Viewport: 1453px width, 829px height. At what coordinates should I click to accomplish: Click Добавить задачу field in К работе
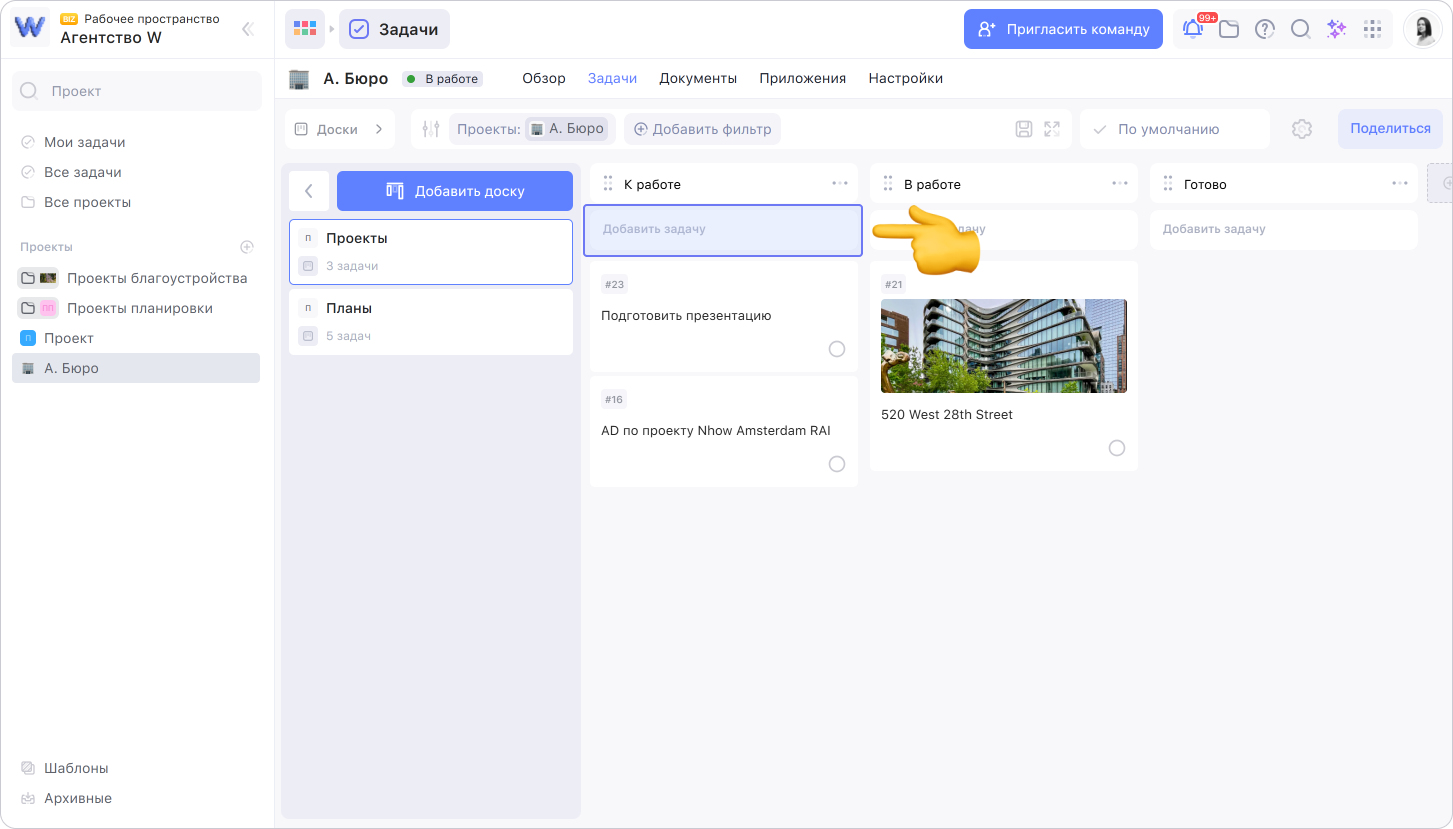[723, 230]
